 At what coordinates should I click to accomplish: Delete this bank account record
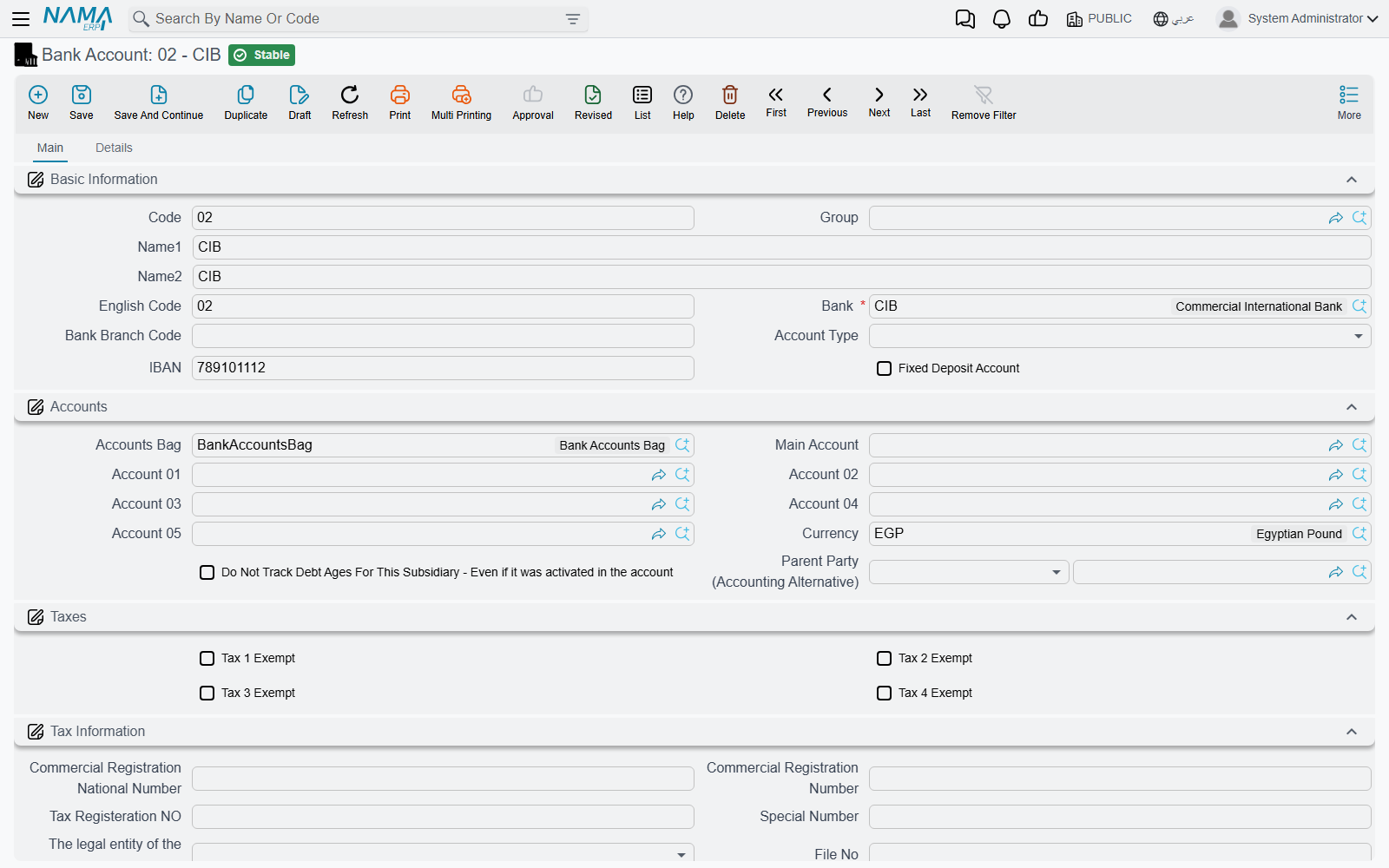point(730,102)
